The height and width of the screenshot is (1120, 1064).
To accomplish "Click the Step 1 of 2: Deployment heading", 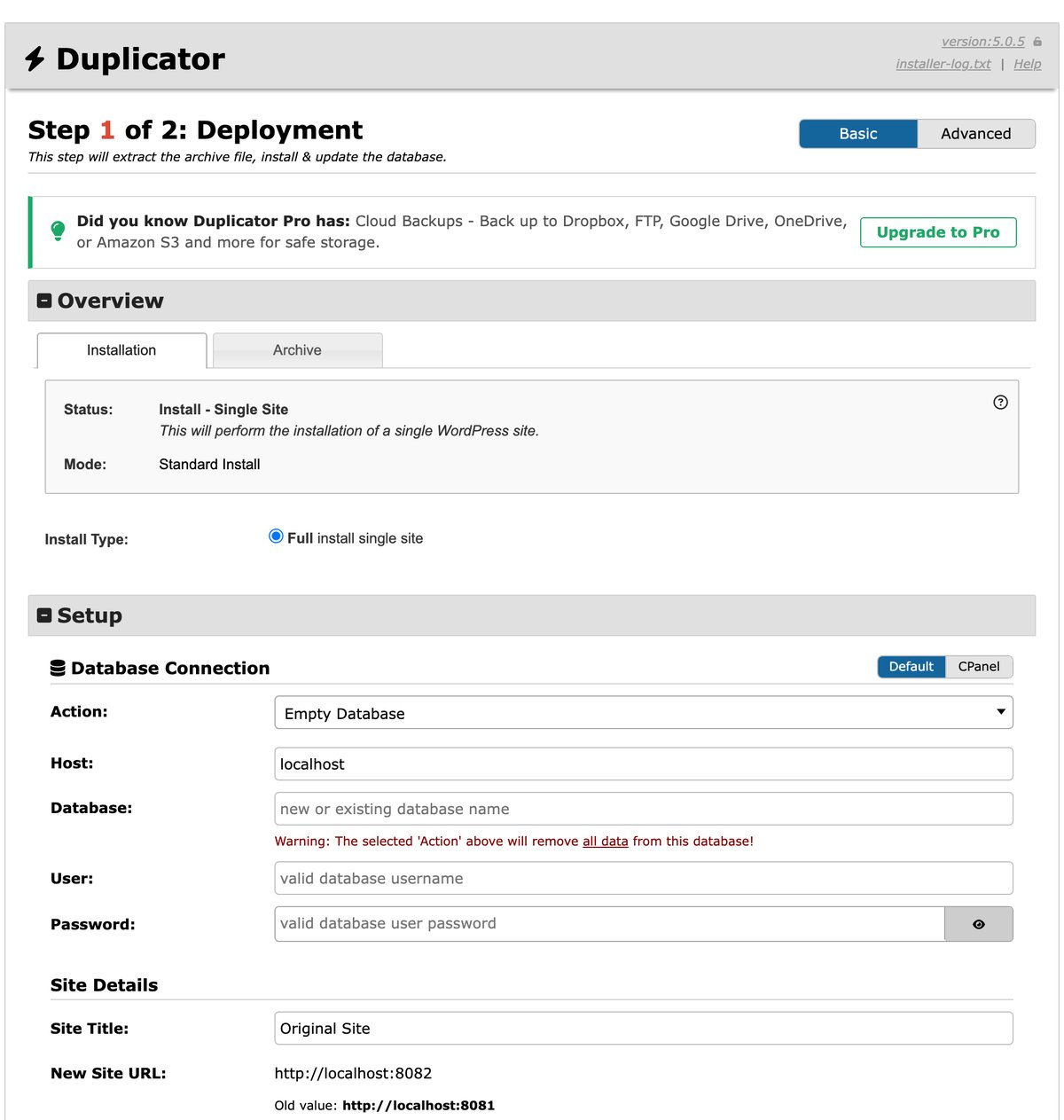I will tap(195, 130).
